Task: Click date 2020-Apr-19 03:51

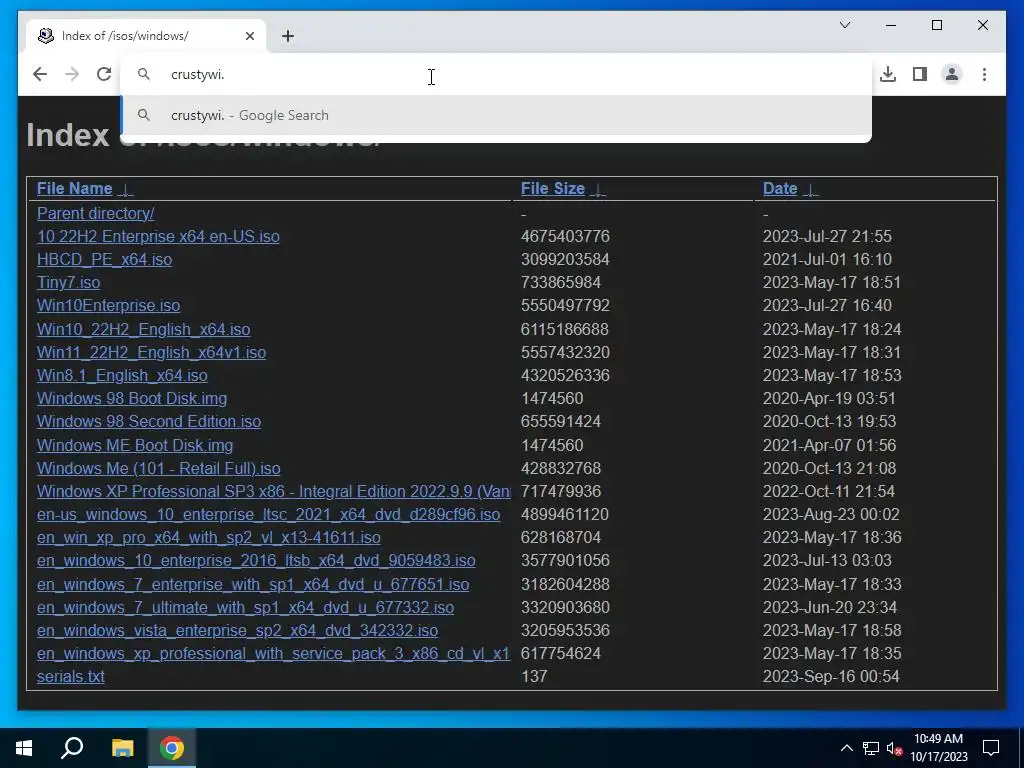Action: (x=829, y=398)
